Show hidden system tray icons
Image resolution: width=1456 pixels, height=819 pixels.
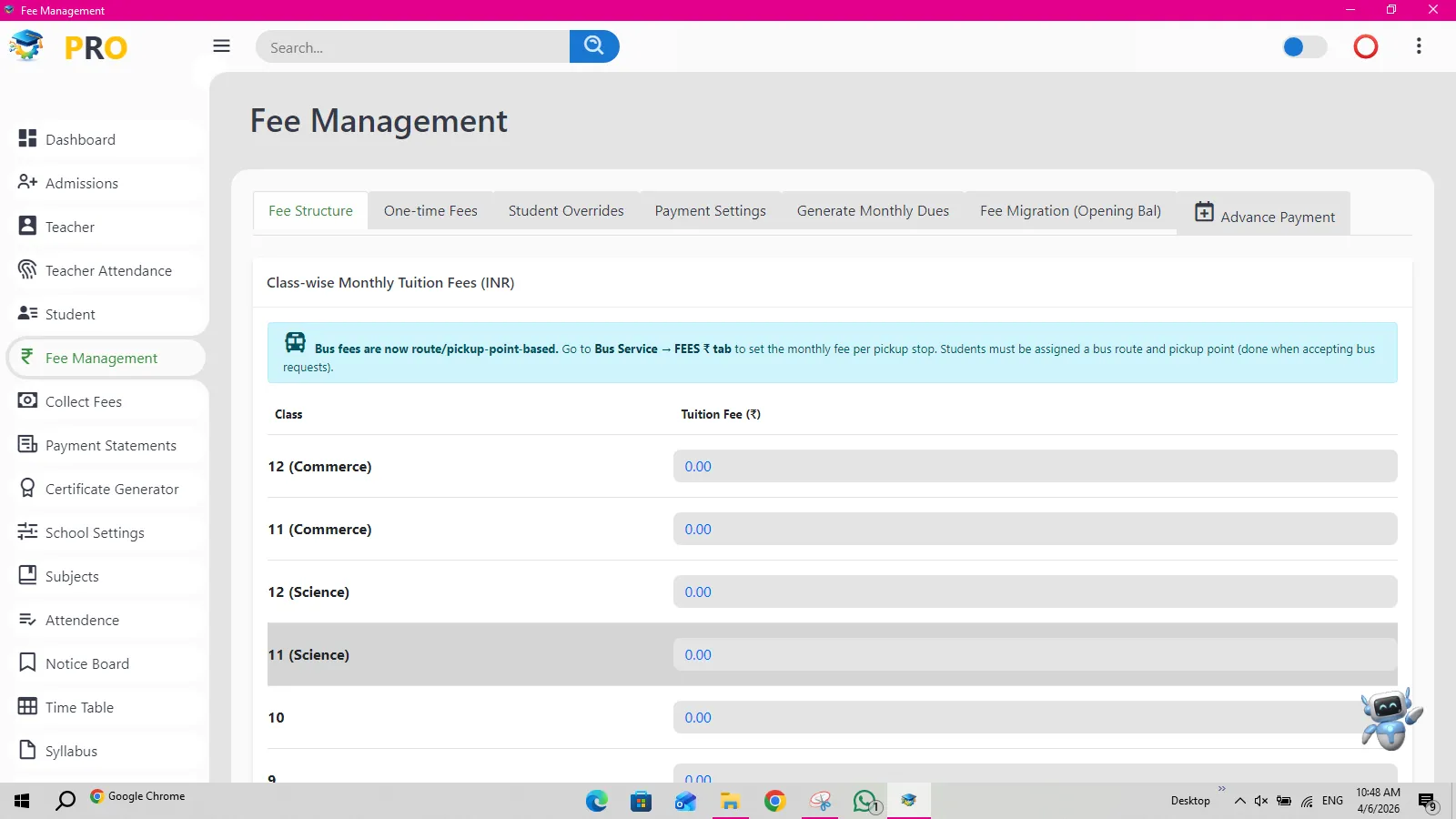1239,801
